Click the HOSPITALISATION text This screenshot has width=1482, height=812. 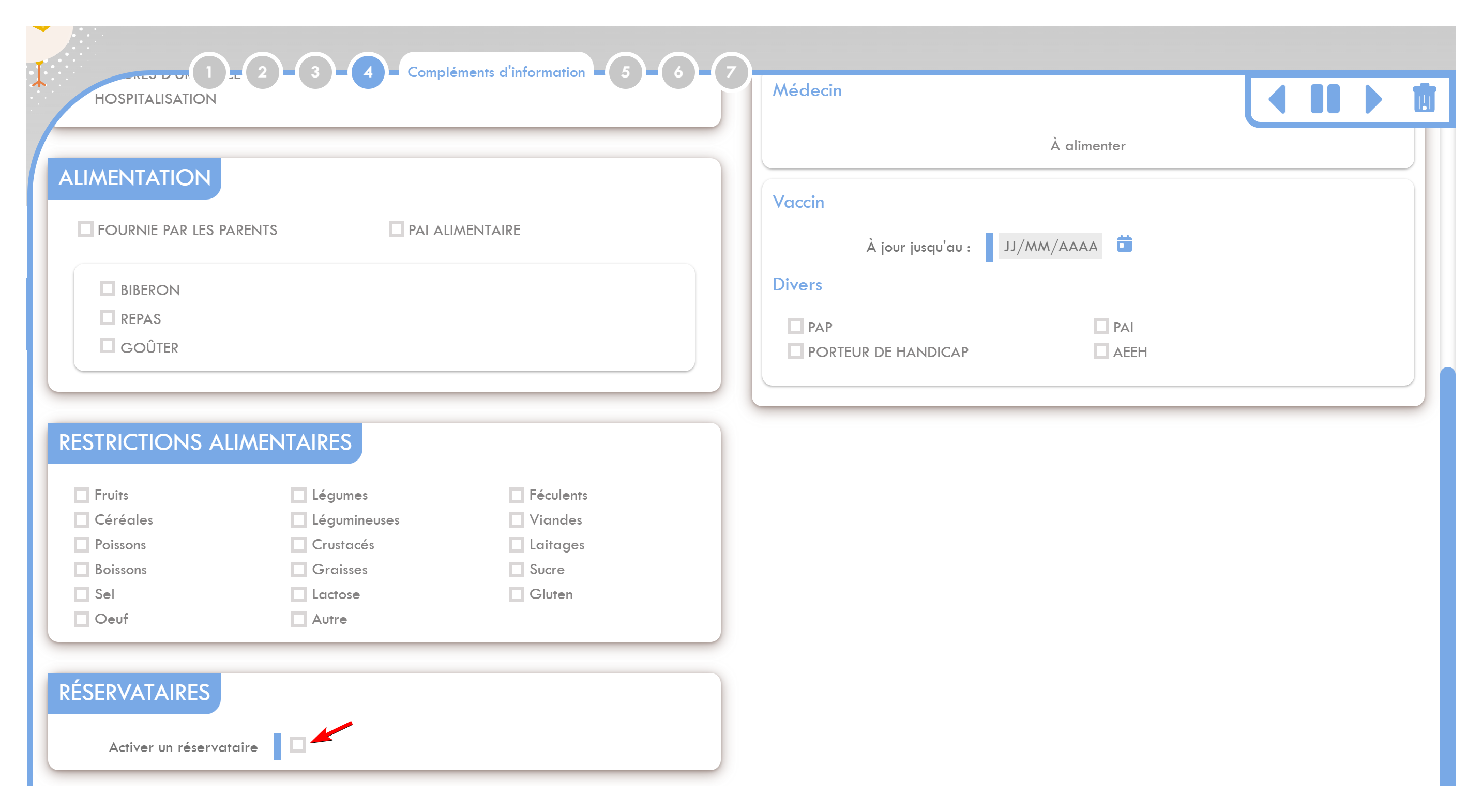pyautogui.click(x=155, y=99)
